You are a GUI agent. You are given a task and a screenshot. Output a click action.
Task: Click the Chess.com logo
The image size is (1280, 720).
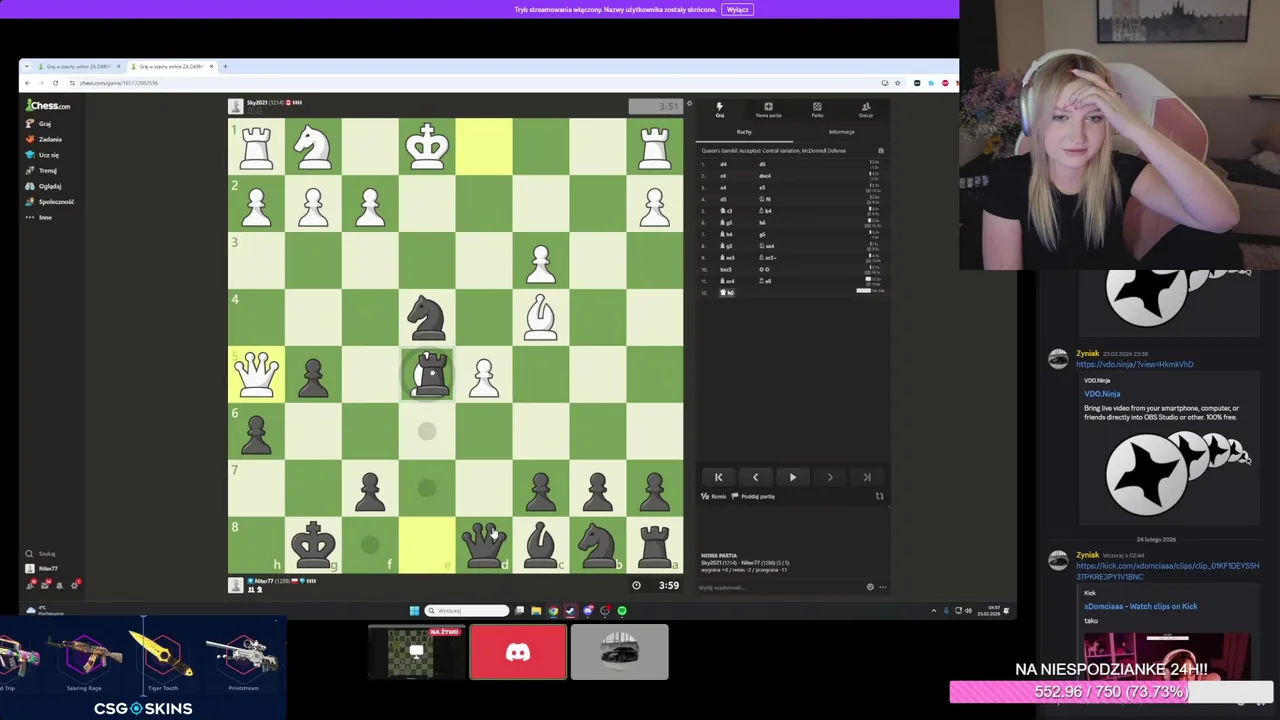[48, 105]
